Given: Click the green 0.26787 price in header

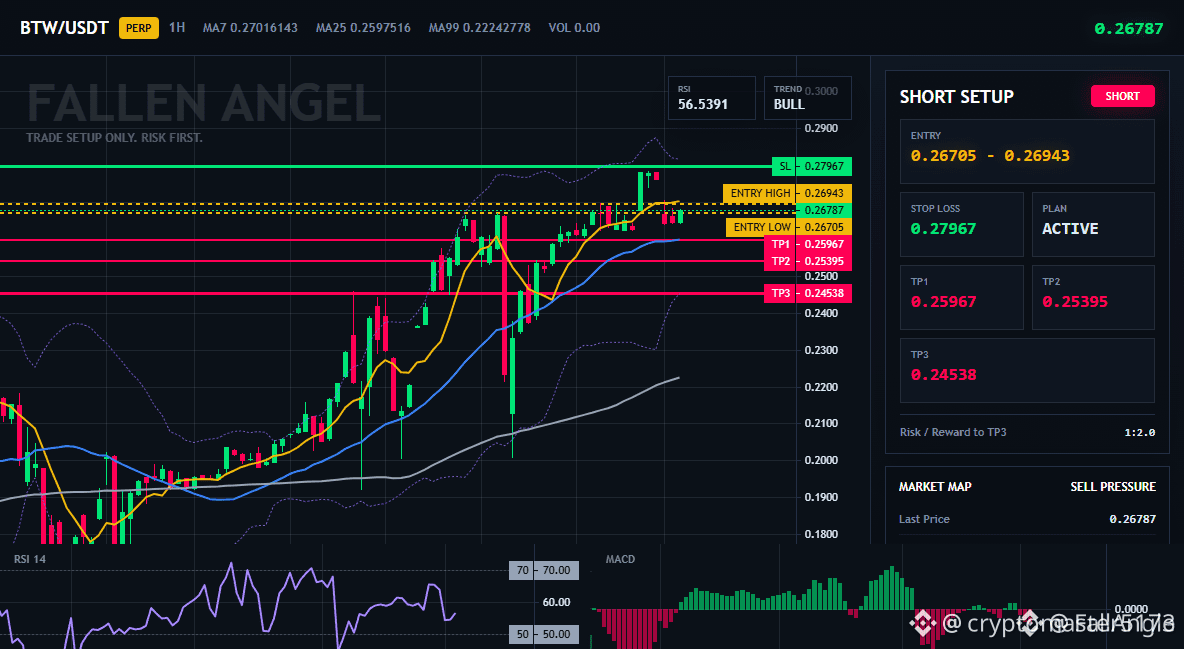Looking at the screenshot, I should tap(1129, 29).
